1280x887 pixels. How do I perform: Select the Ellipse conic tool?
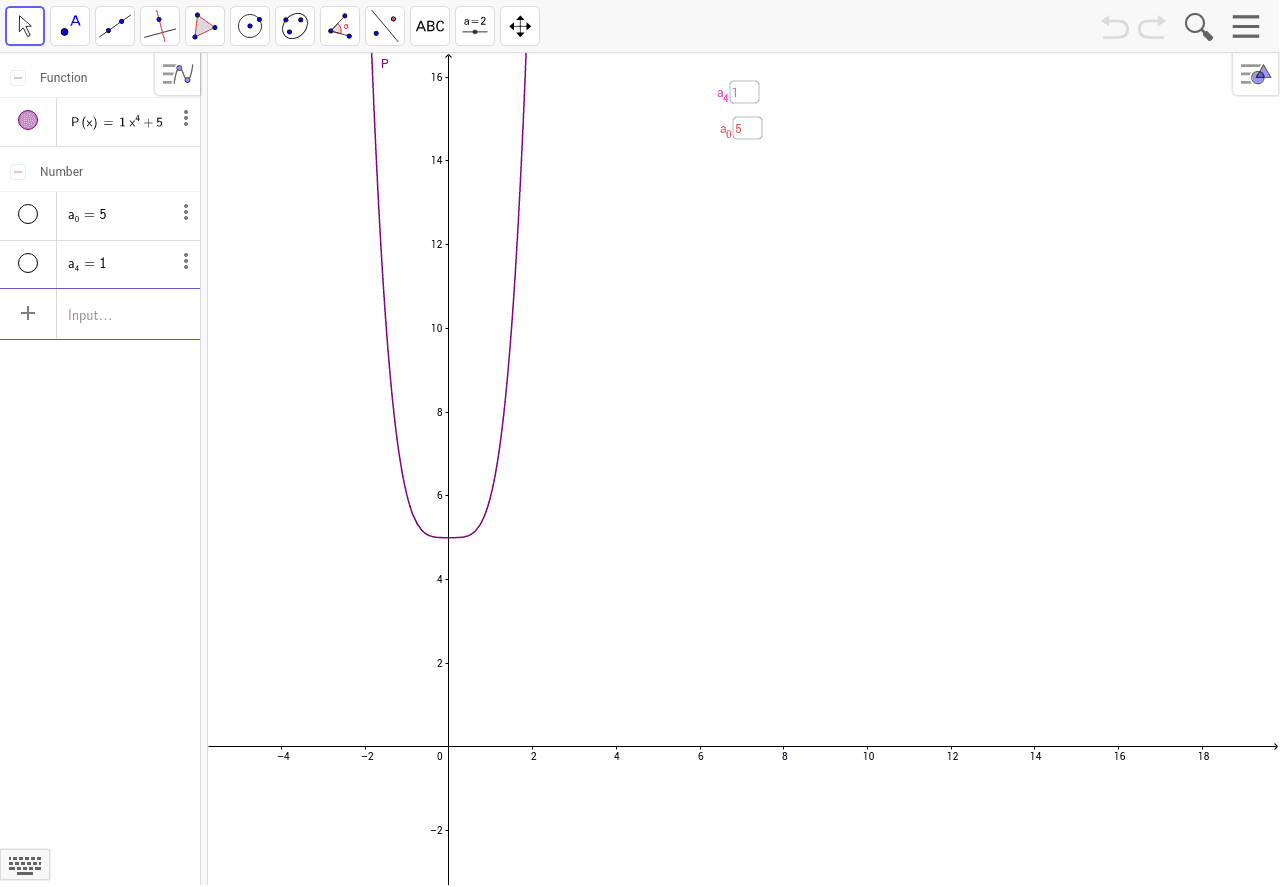pos(295,26)
